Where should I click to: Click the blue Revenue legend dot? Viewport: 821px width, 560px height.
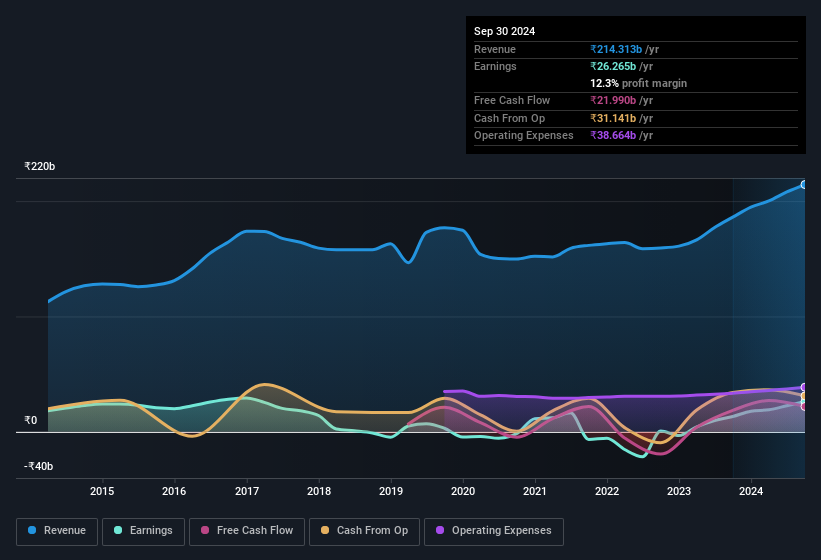tap(32, 530)
